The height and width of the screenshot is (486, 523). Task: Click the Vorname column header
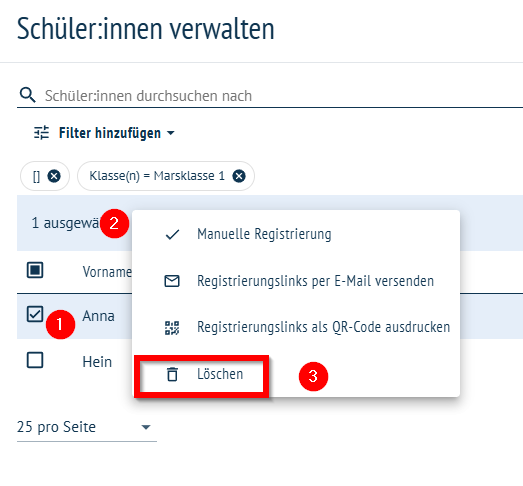(x=107, y=272)
